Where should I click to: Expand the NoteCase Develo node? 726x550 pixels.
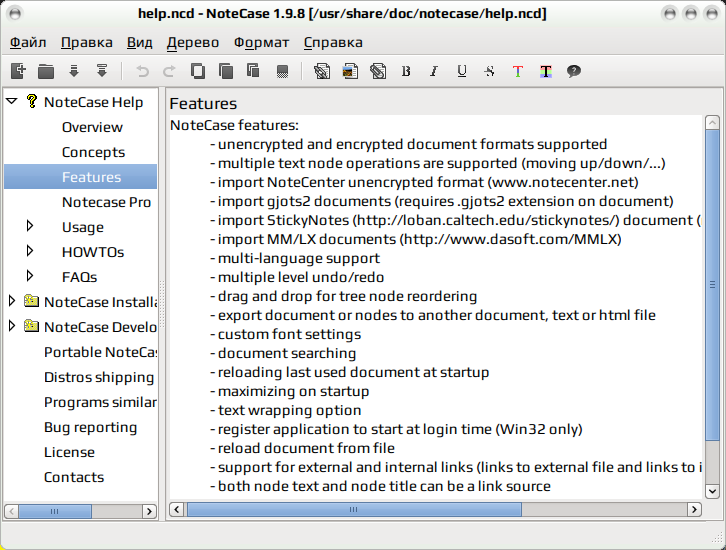pos(12,326)
